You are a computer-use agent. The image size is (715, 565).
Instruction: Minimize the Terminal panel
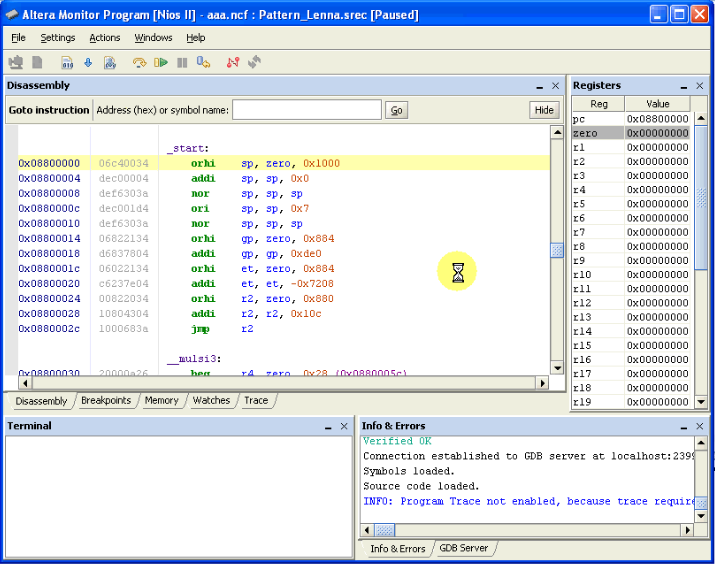coord(328,426)
